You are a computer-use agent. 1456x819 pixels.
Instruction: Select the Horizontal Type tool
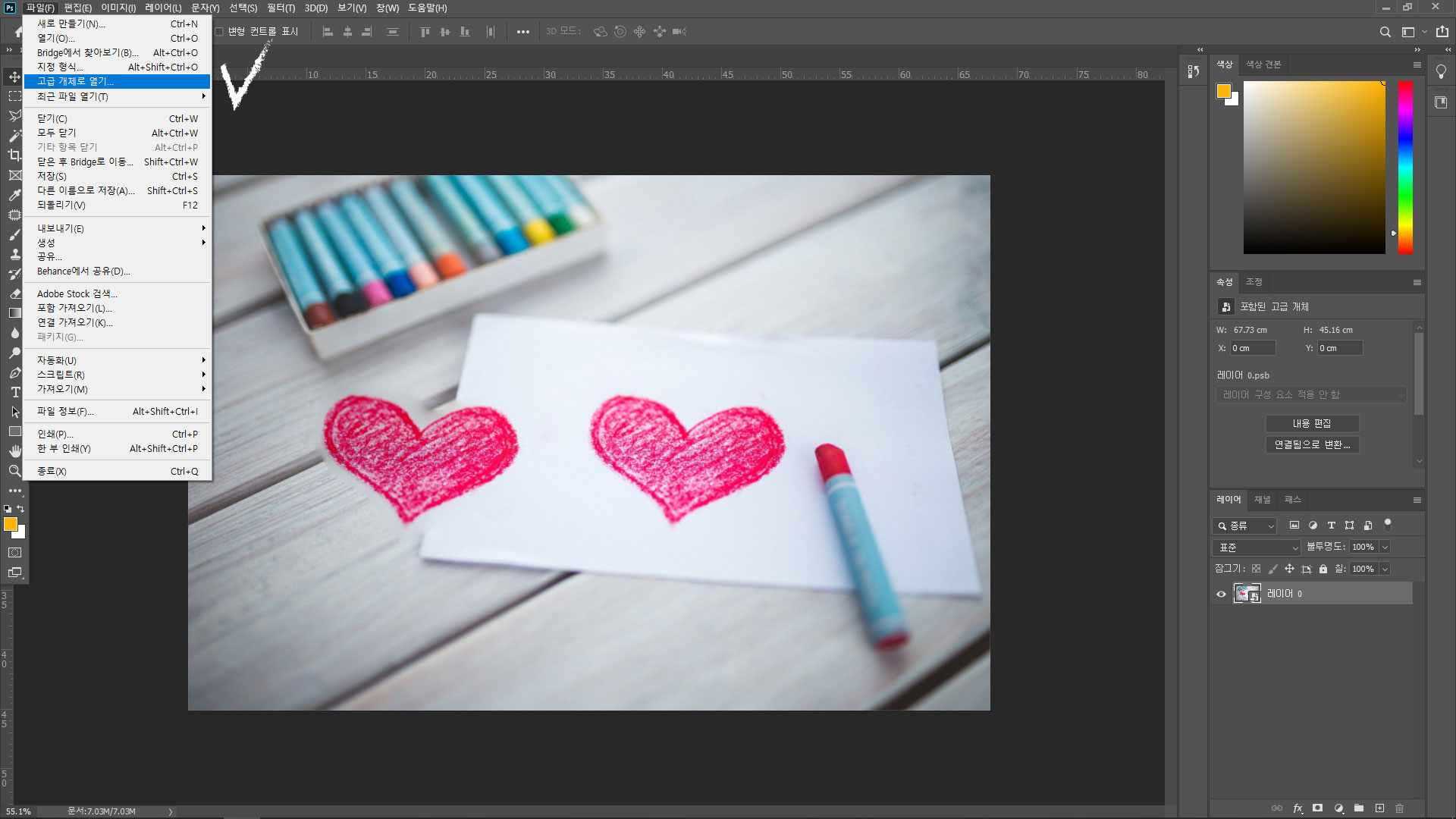[x=14, y=392]
